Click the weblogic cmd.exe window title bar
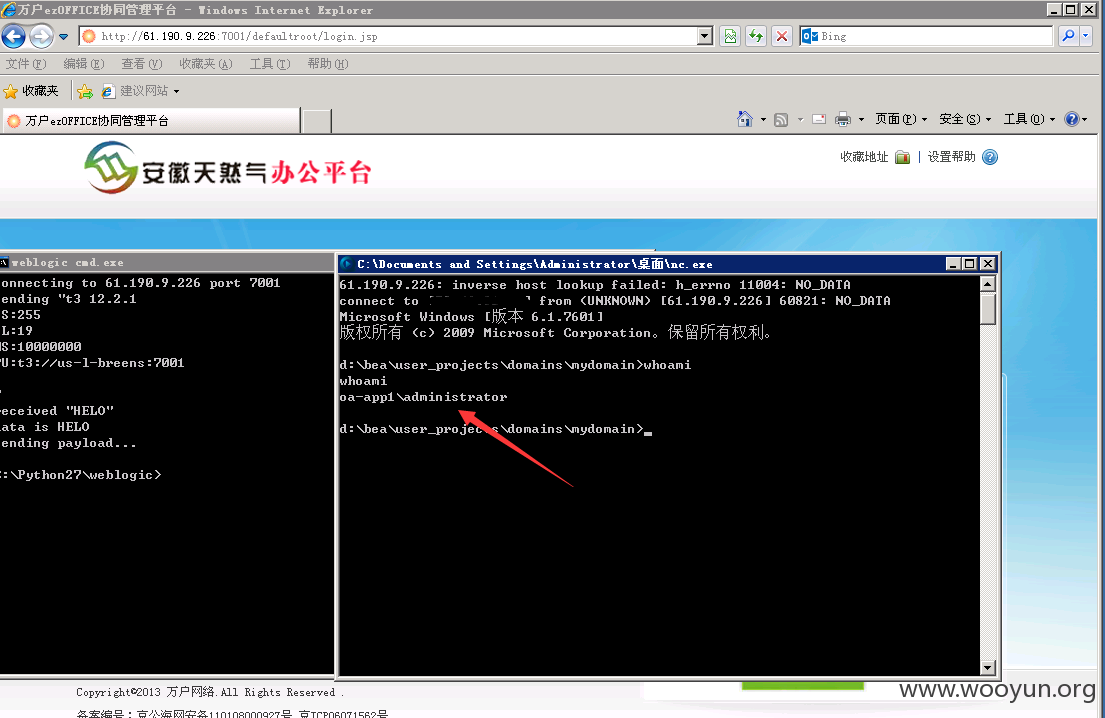 pyautogui.click(x=167, y=262)
